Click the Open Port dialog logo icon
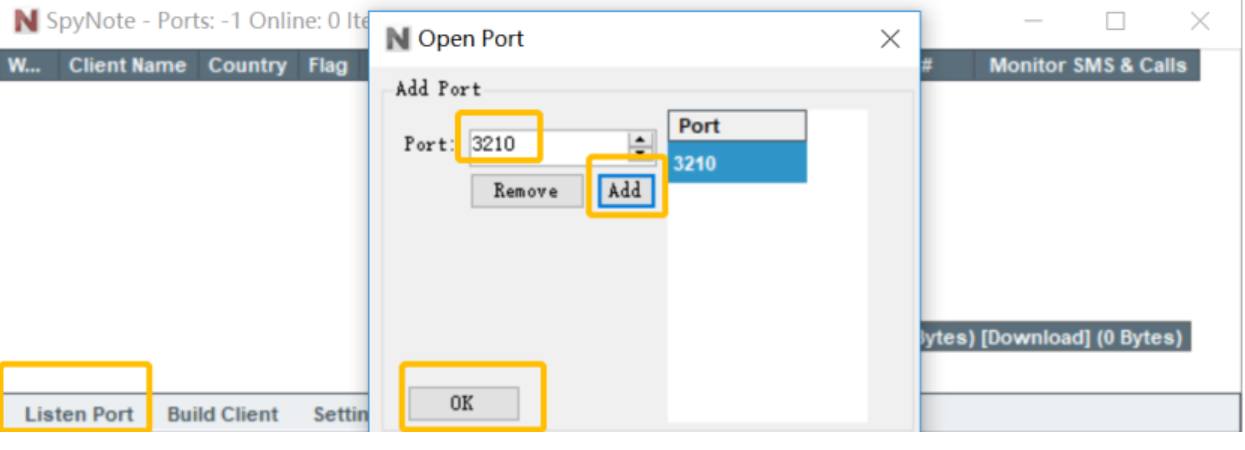Screen dimensions: 1245x450 point(397,39)
